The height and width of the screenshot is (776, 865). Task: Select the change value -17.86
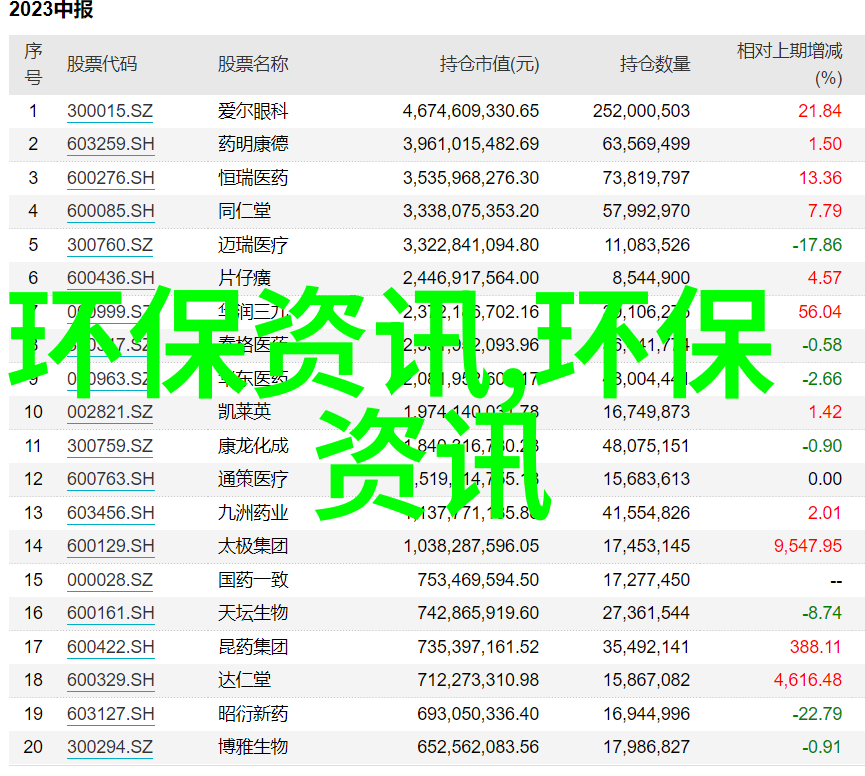[817, 245]
